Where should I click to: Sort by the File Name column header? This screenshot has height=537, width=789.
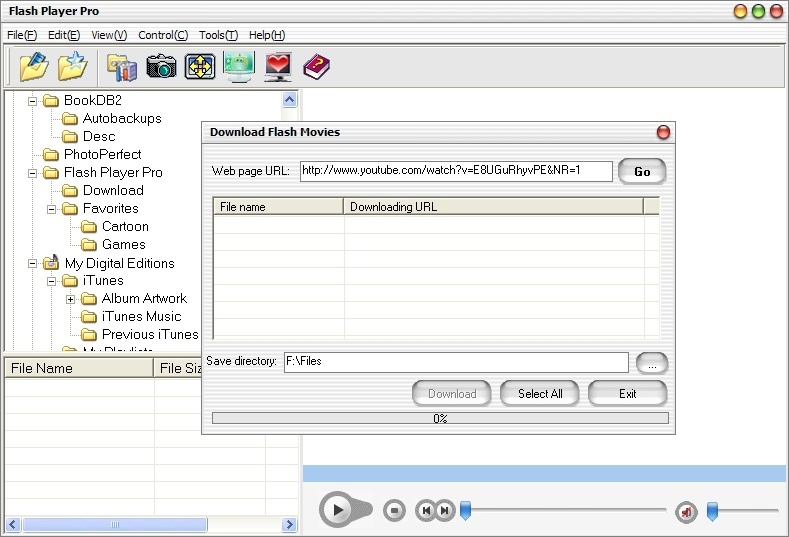[x=78, y=368]
